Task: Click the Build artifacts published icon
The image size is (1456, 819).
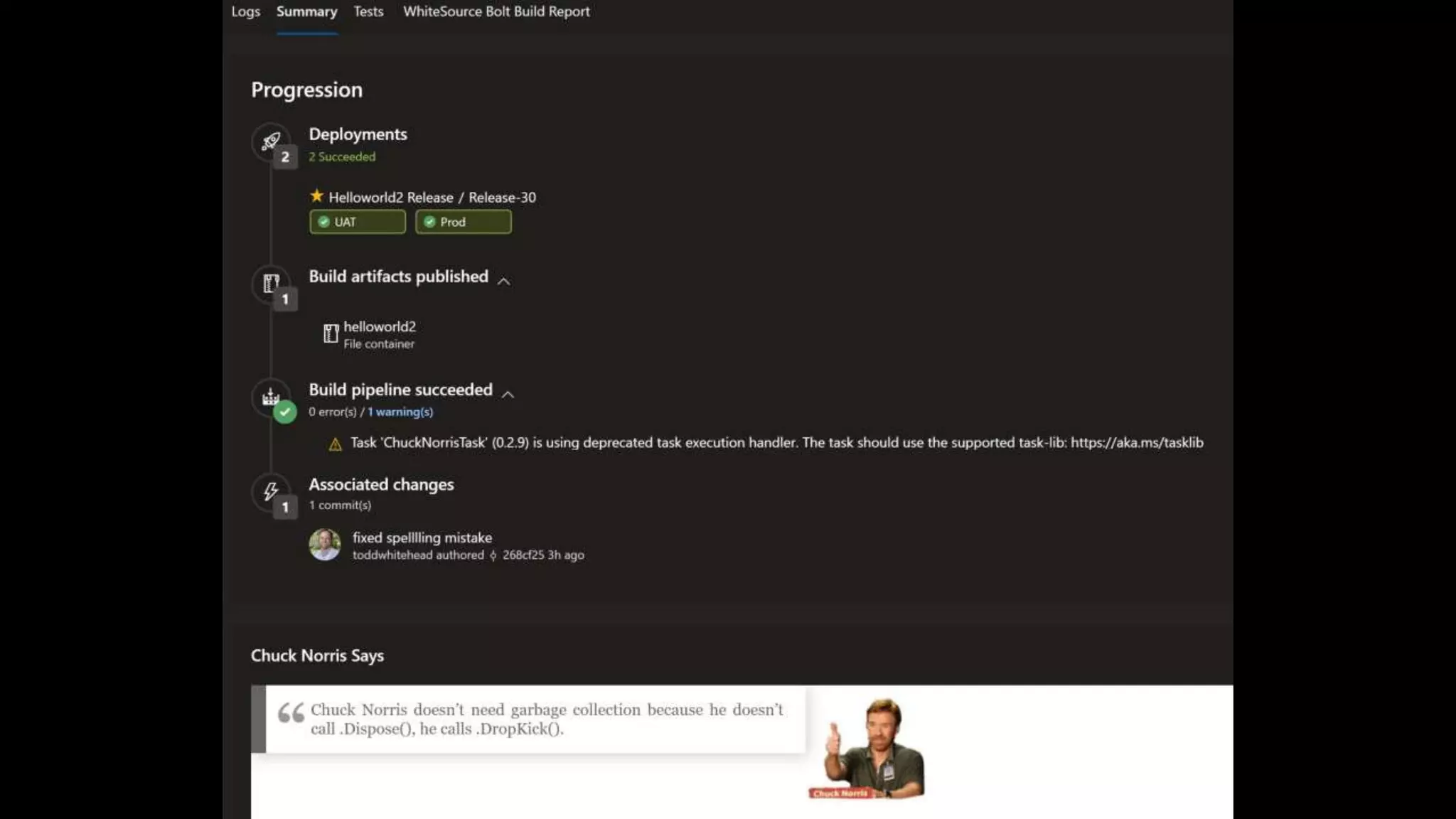Action: pos(271,283)
